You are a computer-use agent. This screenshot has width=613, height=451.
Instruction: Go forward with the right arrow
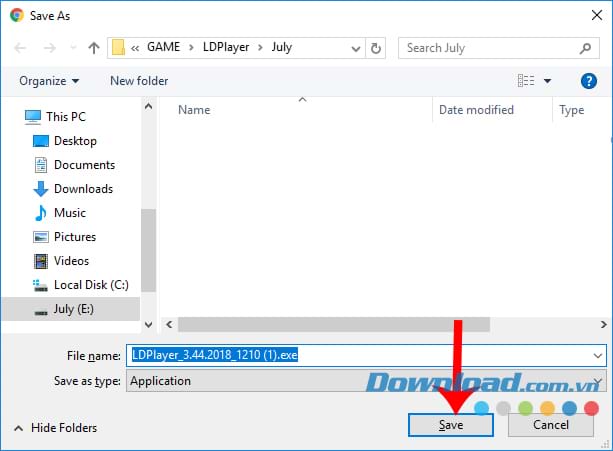click(50, 48)
